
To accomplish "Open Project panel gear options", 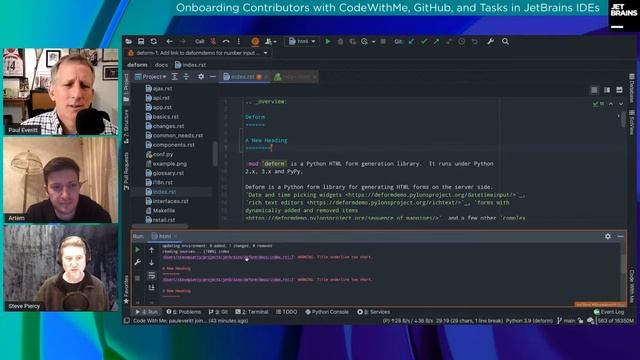I will point(201,77).
